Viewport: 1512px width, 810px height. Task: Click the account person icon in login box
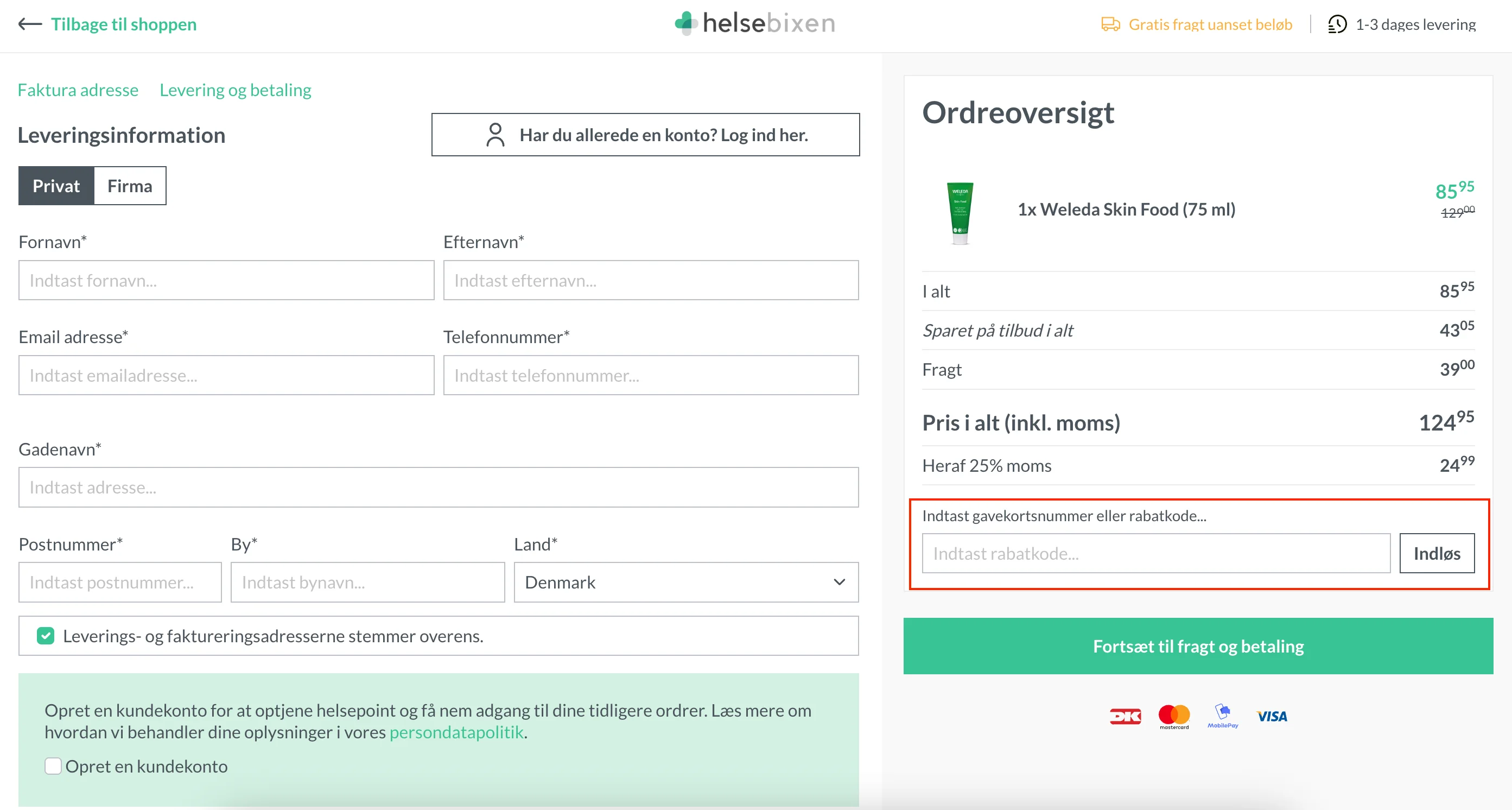point(495,135)
